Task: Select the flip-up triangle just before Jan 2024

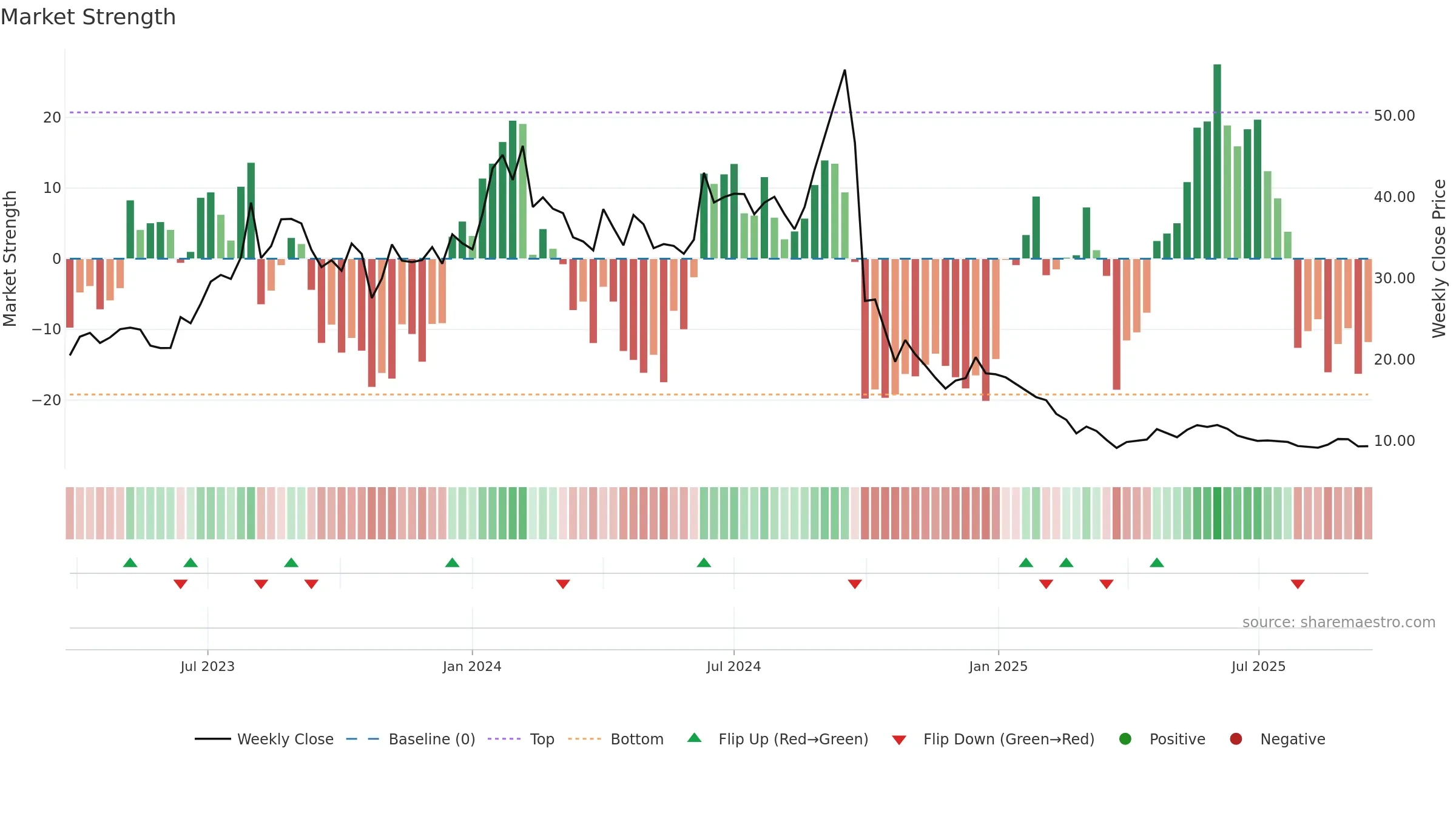Action: click(452, 562)
